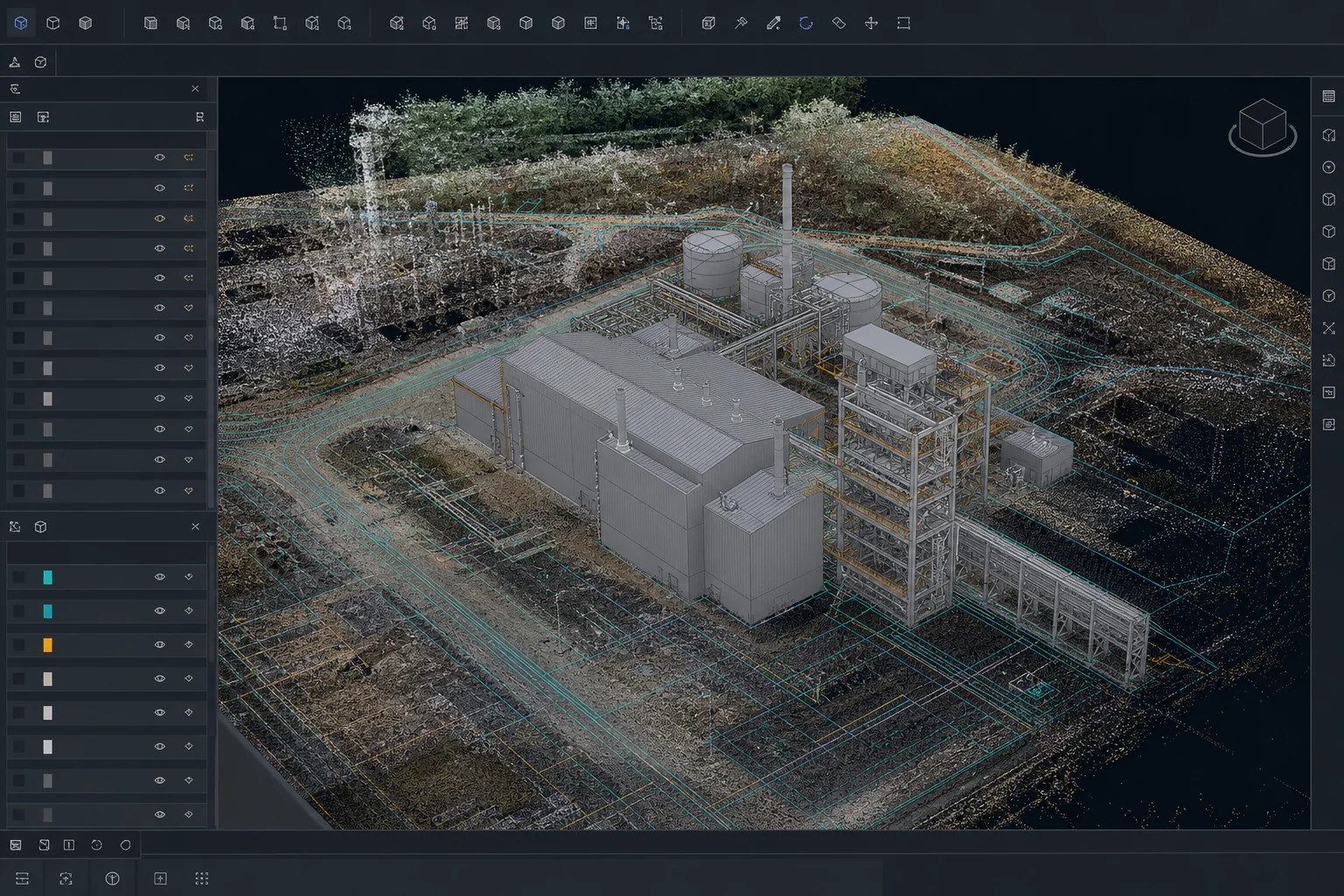Viewport: 1344px width, 896px height.
Task: Click the cube icon in lower panel header
Action: (40, 527)
